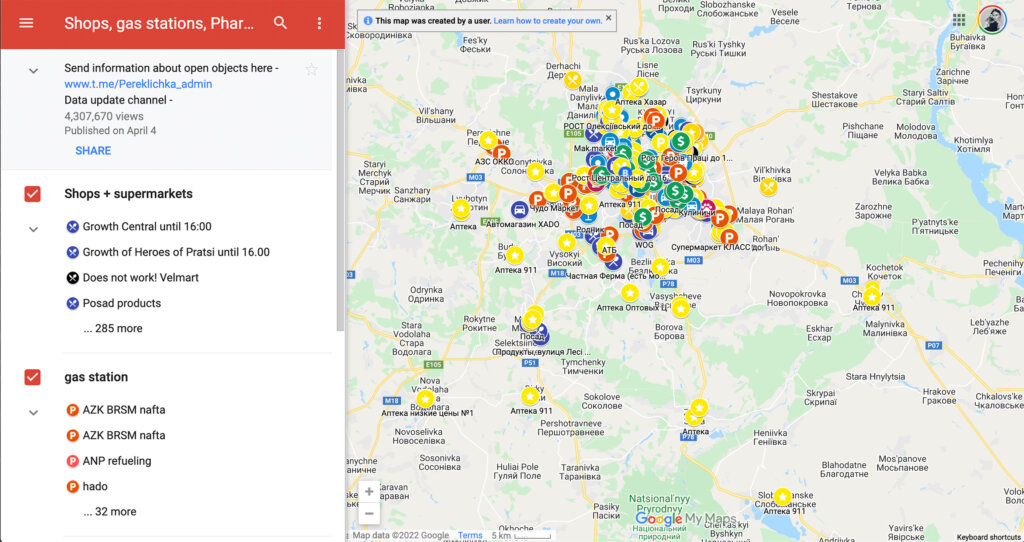Click the search magnifier icon
This screenshot has height=542, width=1024.
(x=281, y=23)
